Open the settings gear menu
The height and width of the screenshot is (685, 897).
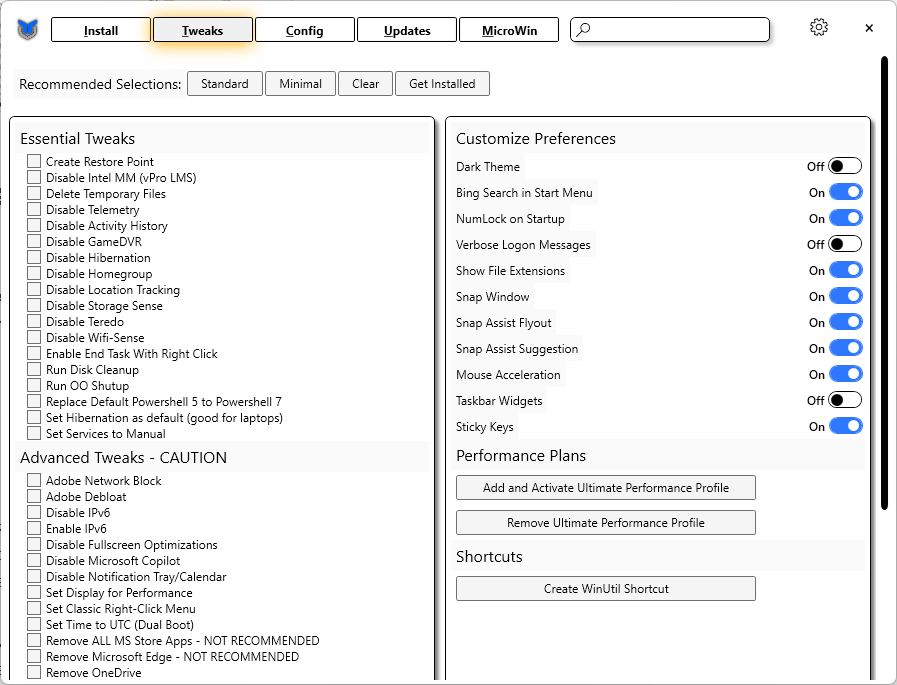[x=819, y=28]
